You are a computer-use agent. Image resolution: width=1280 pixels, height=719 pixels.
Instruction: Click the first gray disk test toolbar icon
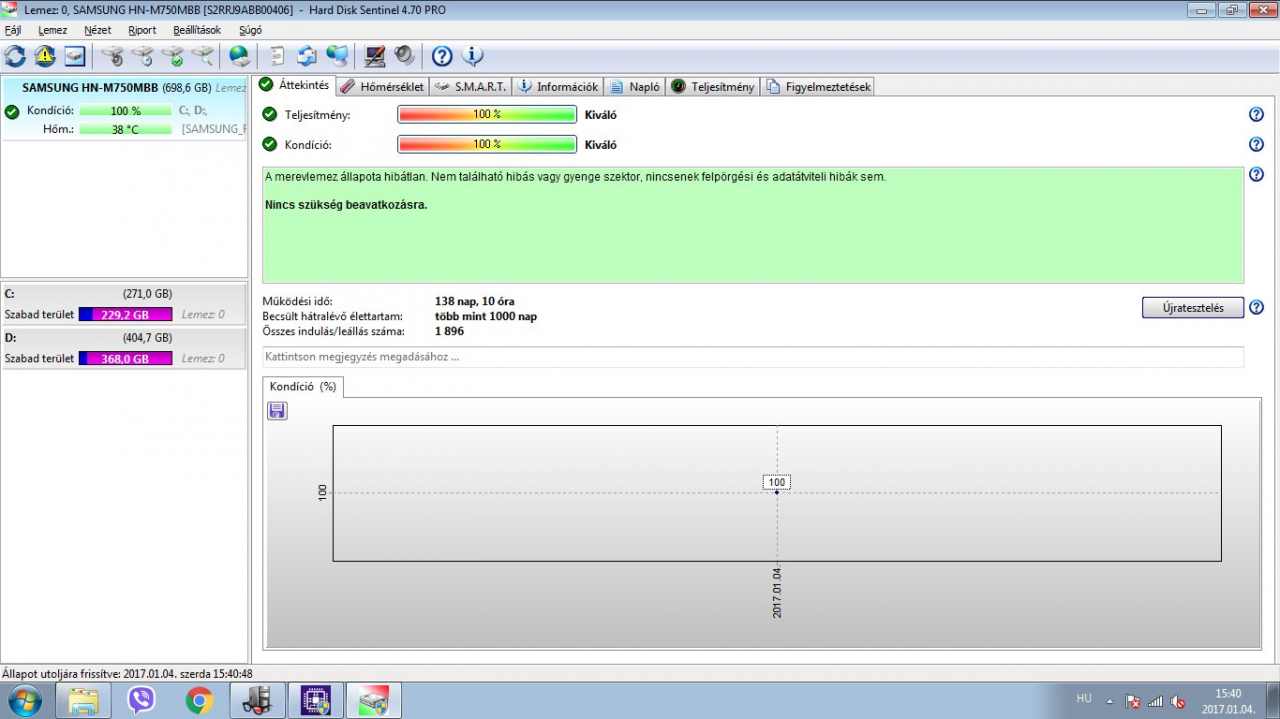pyautogui.click(x=113, y=56)
